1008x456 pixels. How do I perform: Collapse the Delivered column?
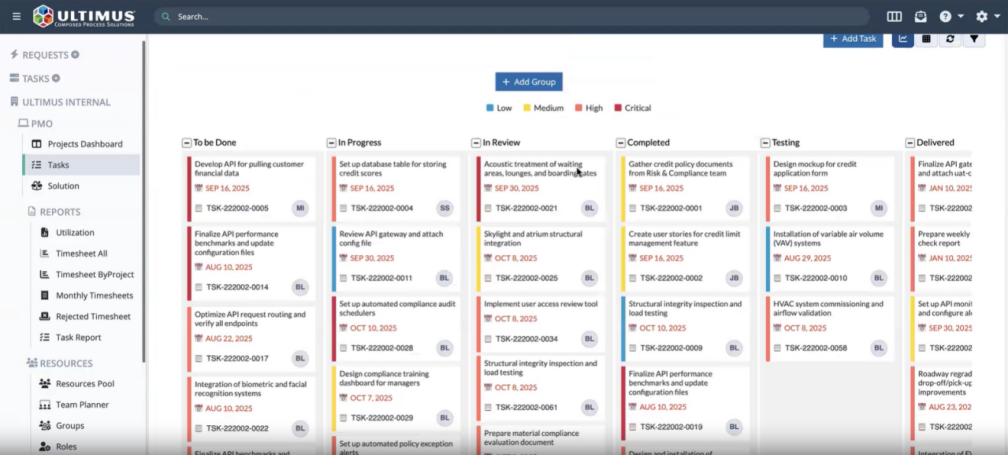click(x=910, y=143)
